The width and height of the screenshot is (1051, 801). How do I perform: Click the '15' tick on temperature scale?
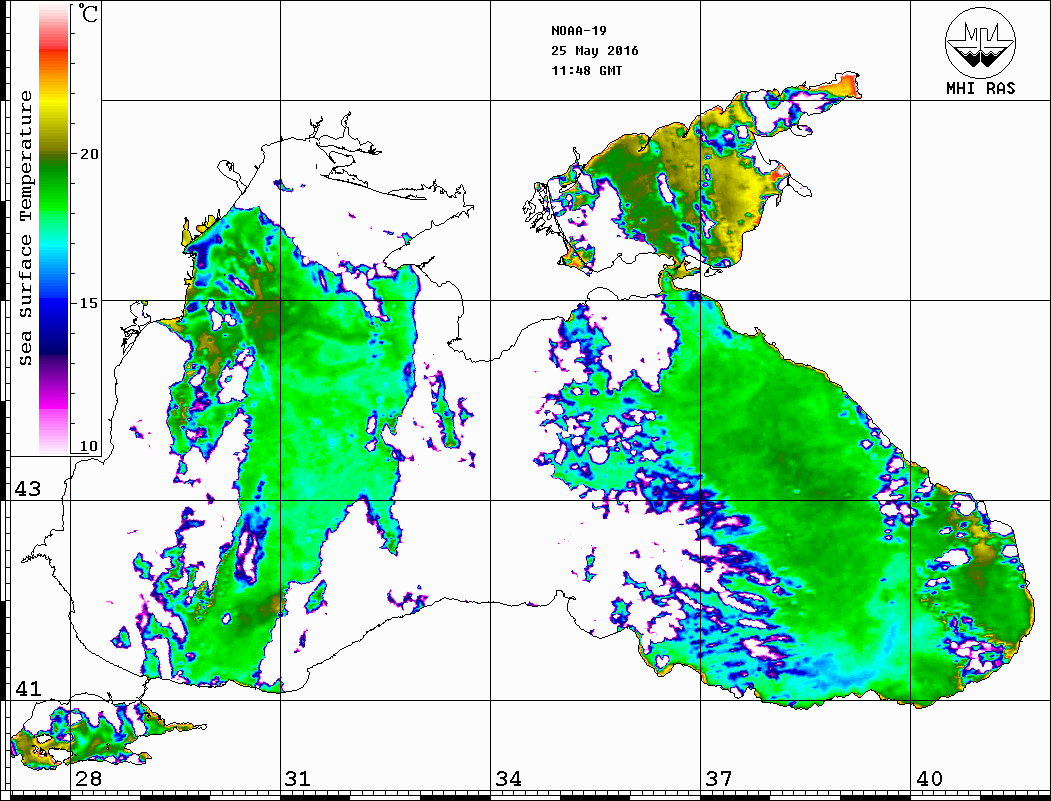click(x=89, y=303)
